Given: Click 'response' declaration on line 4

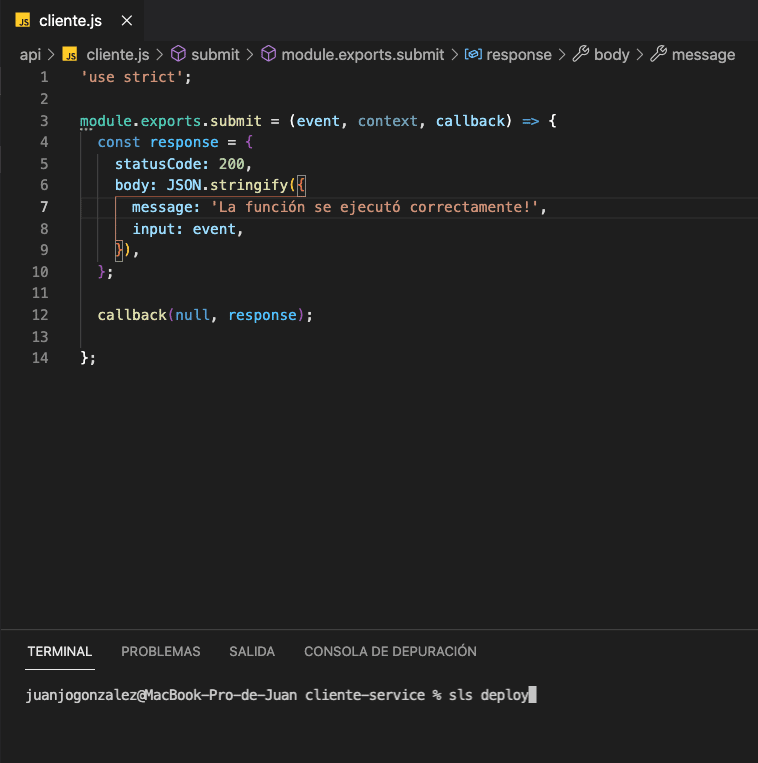Looking at the screenshot, I should pos(184,143).
